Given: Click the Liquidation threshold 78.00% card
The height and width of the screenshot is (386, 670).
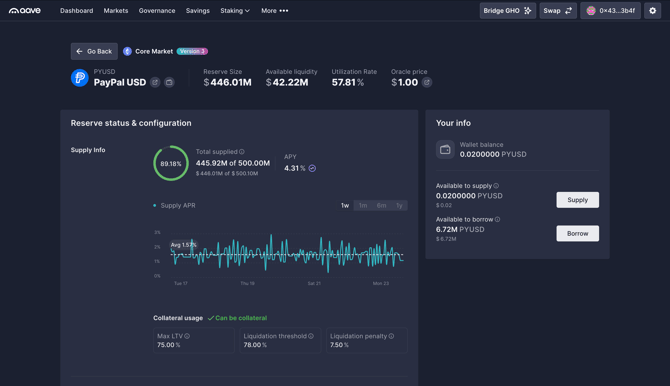Looking at the screenshot, I should point(280,340).
